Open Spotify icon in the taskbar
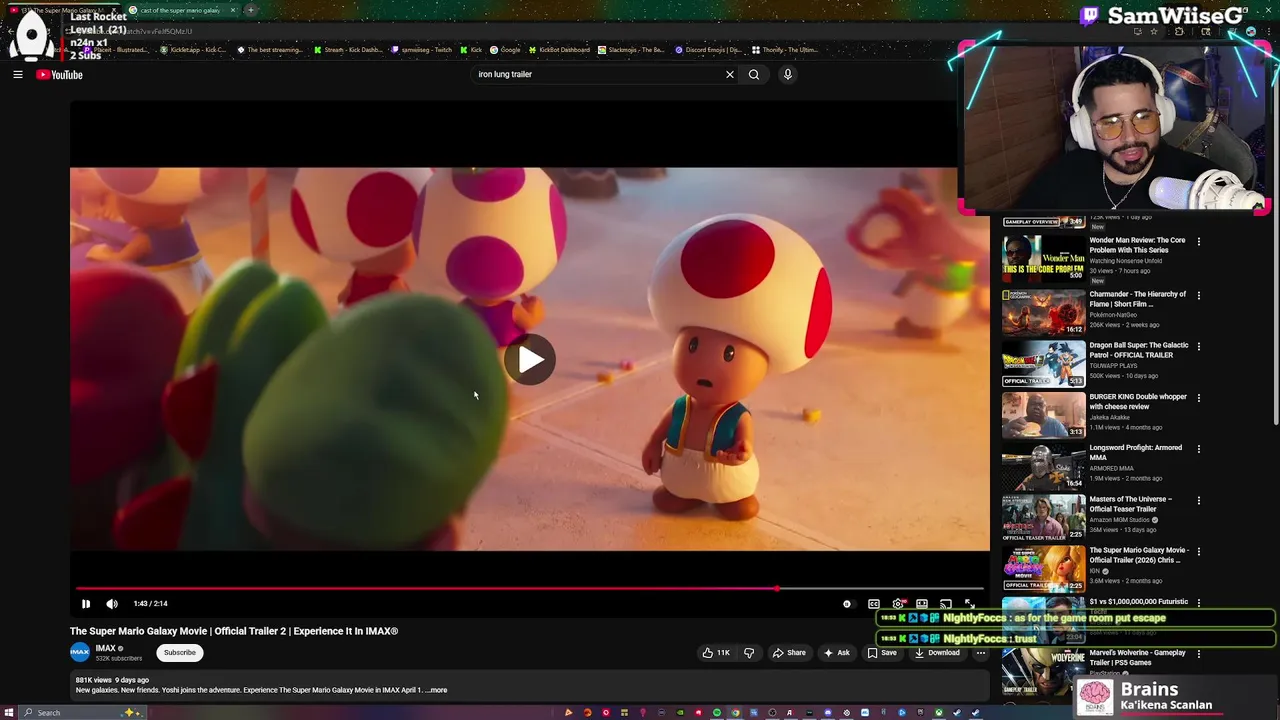 point(716,712)
